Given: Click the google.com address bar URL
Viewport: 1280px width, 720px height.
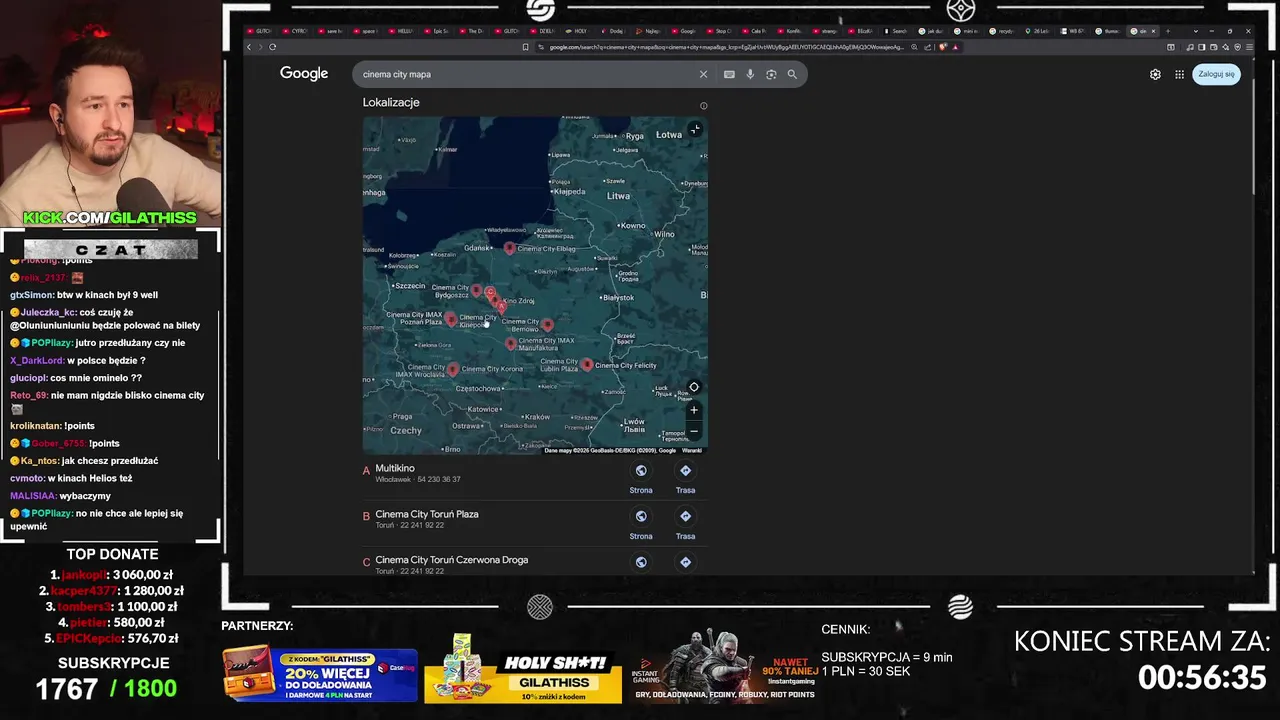Looking at the screenshot, I should 726,47.
